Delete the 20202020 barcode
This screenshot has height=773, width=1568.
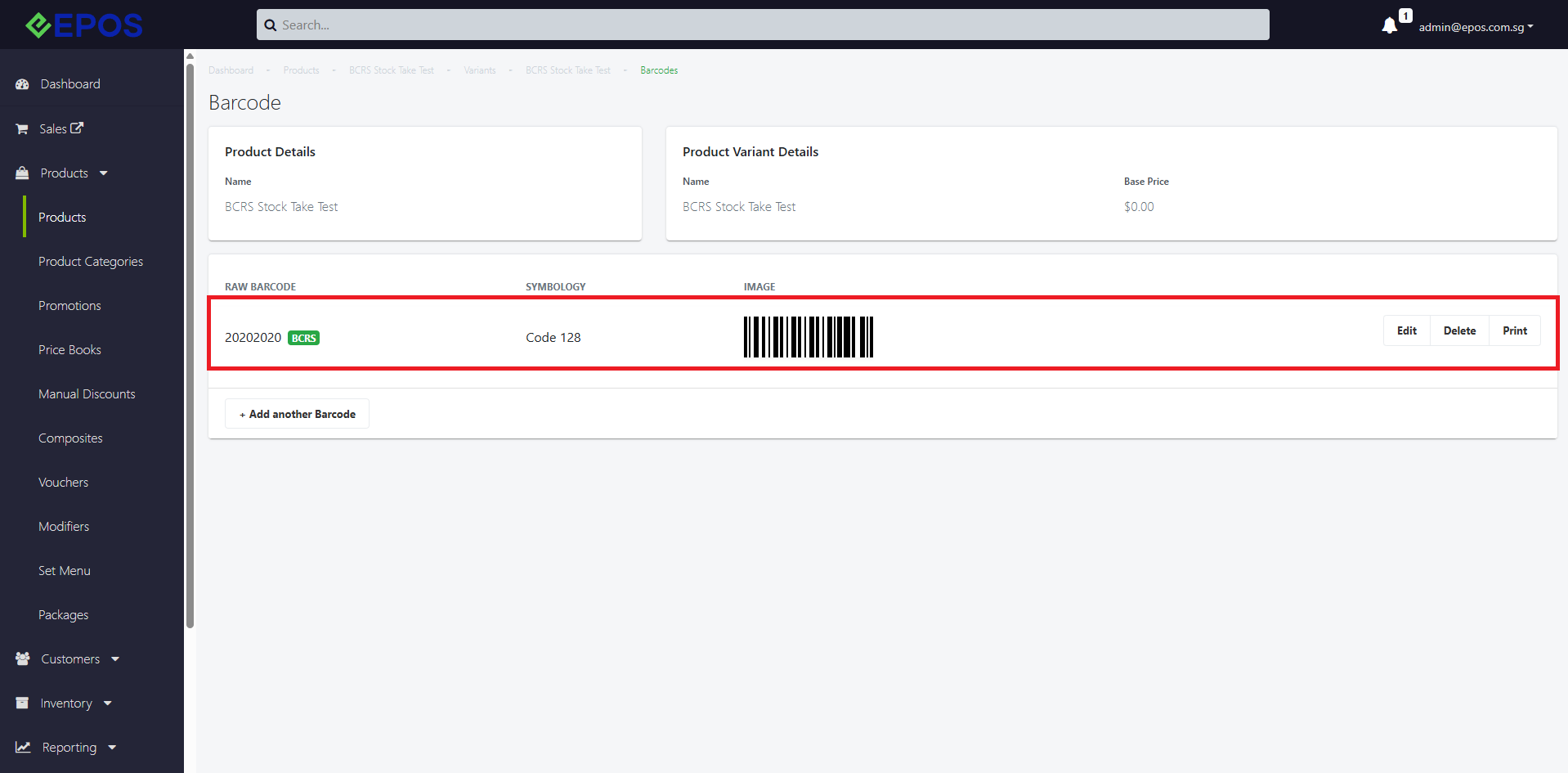tap(1459, 330)
